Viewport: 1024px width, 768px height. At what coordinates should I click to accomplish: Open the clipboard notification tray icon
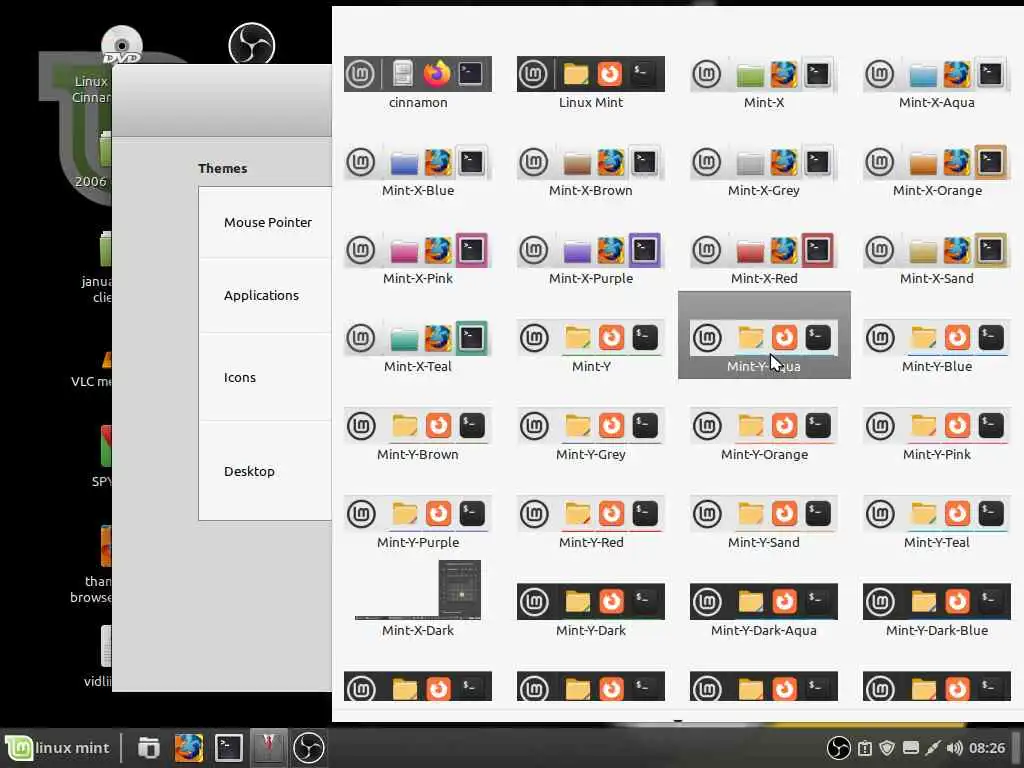point(865,748)
